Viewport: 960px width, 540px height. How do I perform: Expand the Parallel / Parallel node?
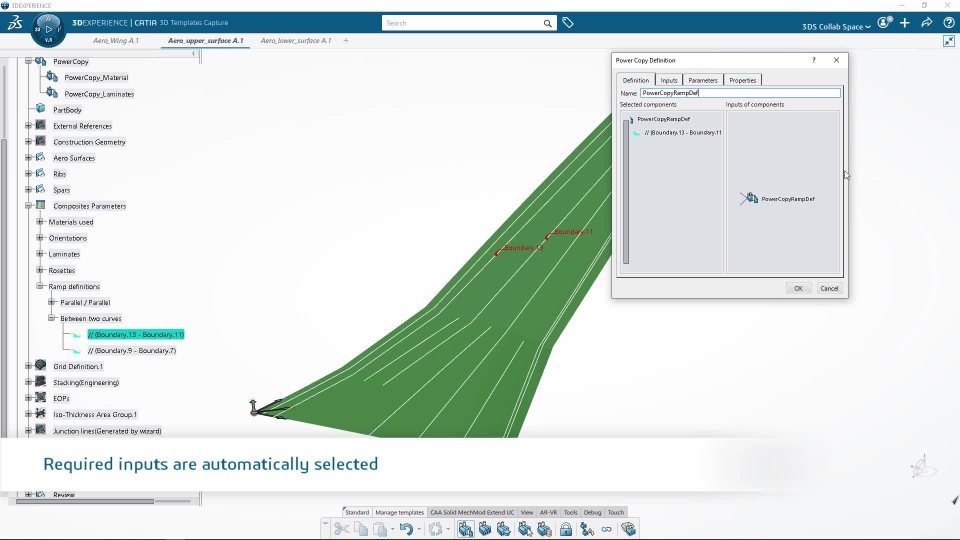tap(51, 302)
